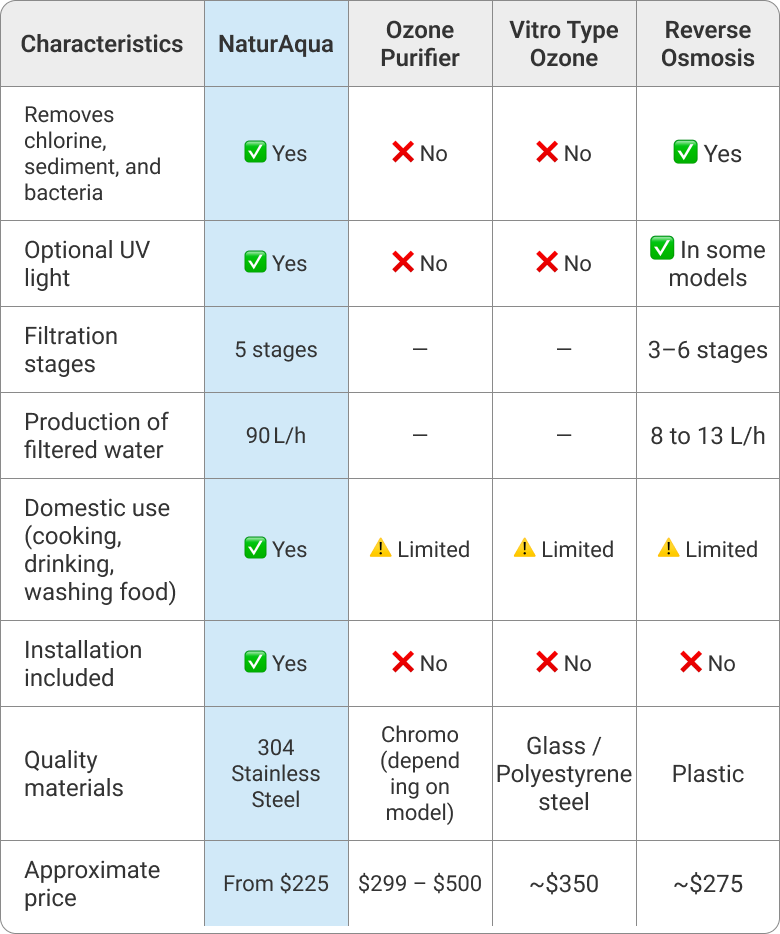The width and height of the screenshot is (780, 934).
Task: Click the red X for Vitro Type Ozone UV light
Action: [x=547, y=263]
